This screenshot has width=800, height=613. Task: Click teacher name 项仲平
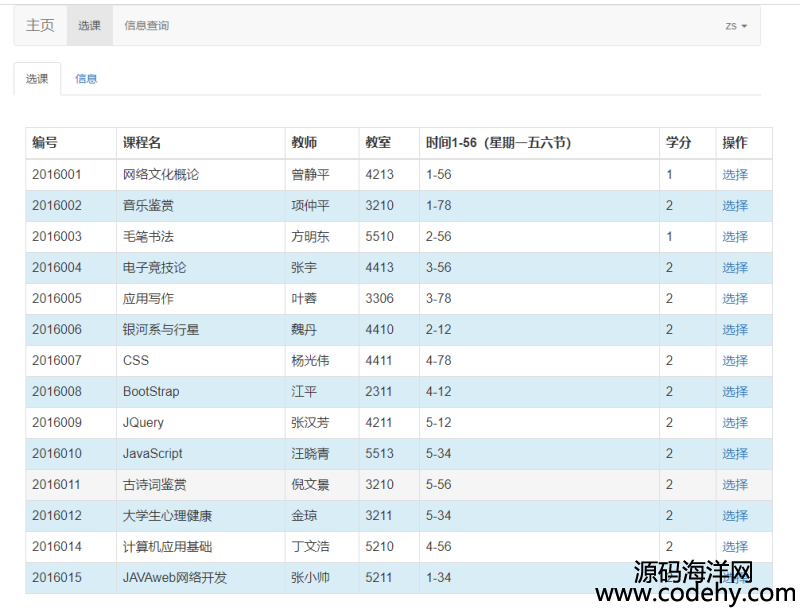coord(310,206)
